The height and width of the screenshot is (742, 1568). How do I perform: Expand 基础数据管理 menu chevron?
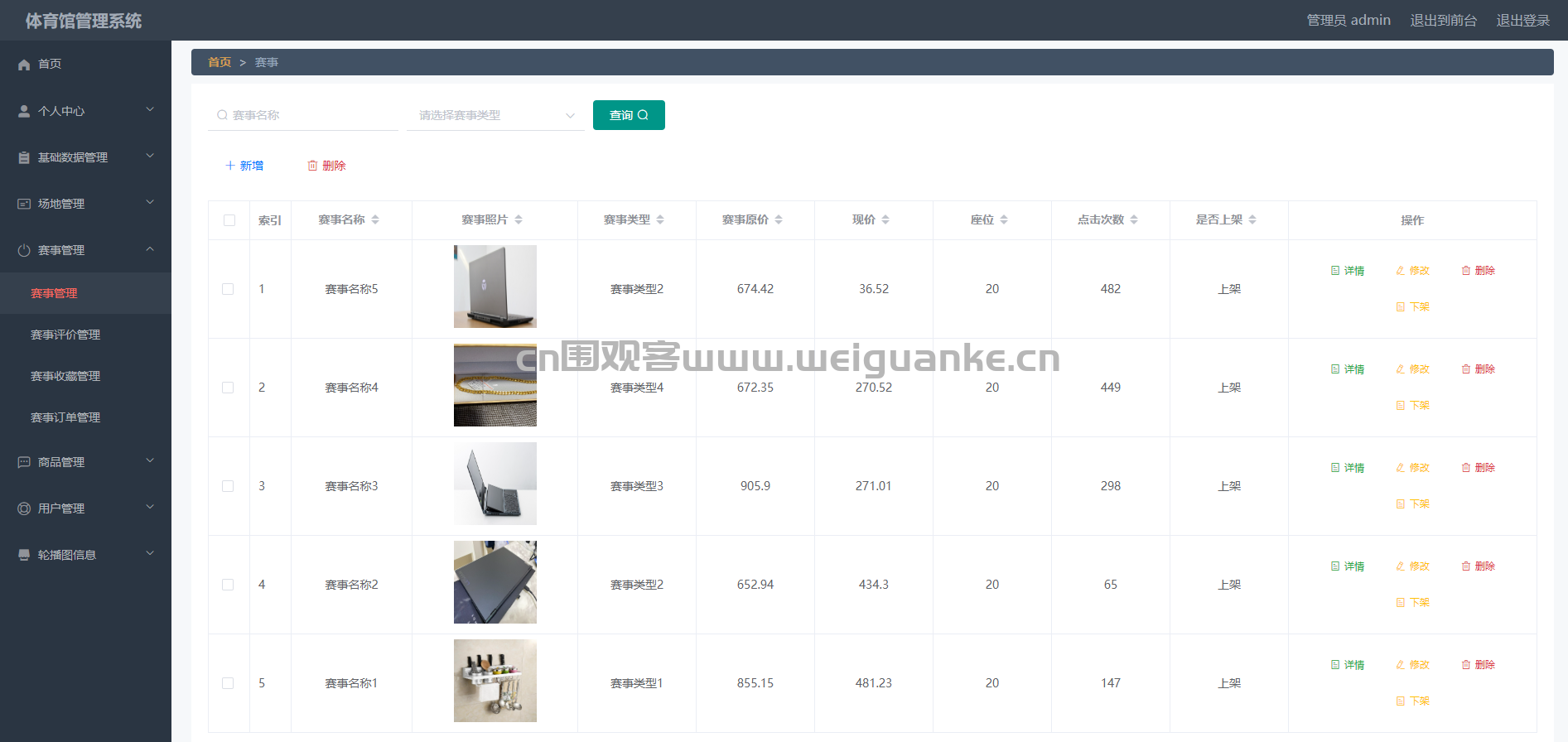click(150, 156)
